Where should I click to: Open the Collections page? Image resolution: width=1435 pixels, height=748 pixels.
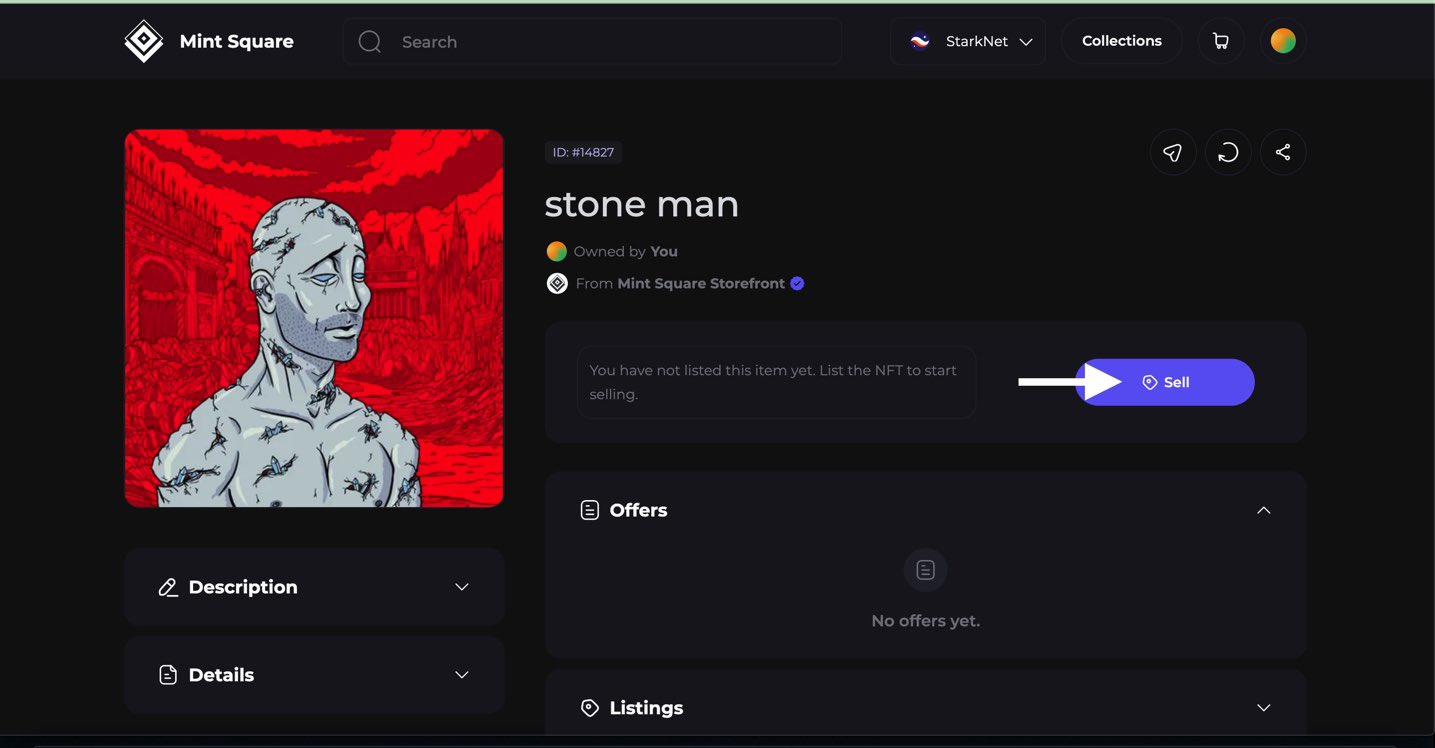tap(1122, 41)
